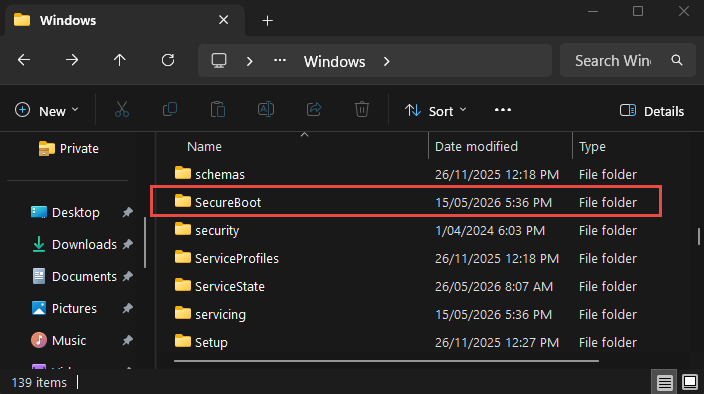704x394 pixels.
Task: Open Pictures in quick access
Action: (64, 309)
